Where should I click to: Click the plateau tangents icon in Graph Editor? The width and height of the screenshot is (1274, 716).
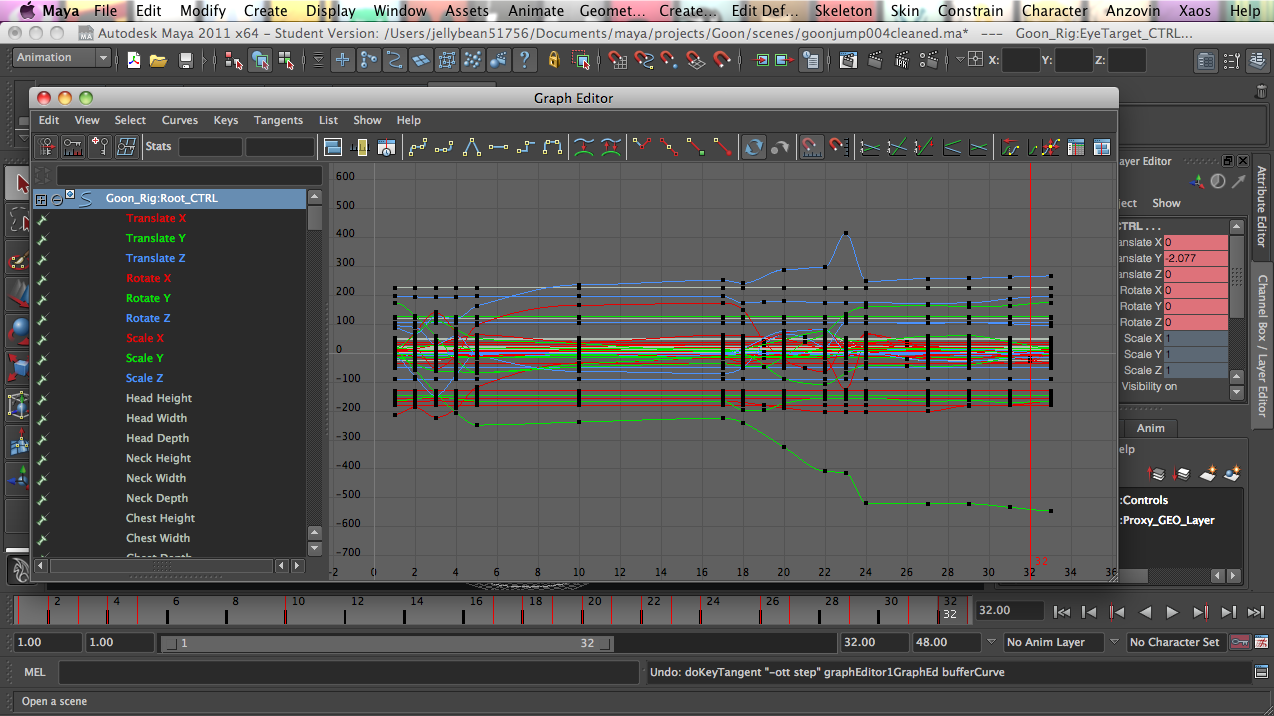click(x=553, y=147)
